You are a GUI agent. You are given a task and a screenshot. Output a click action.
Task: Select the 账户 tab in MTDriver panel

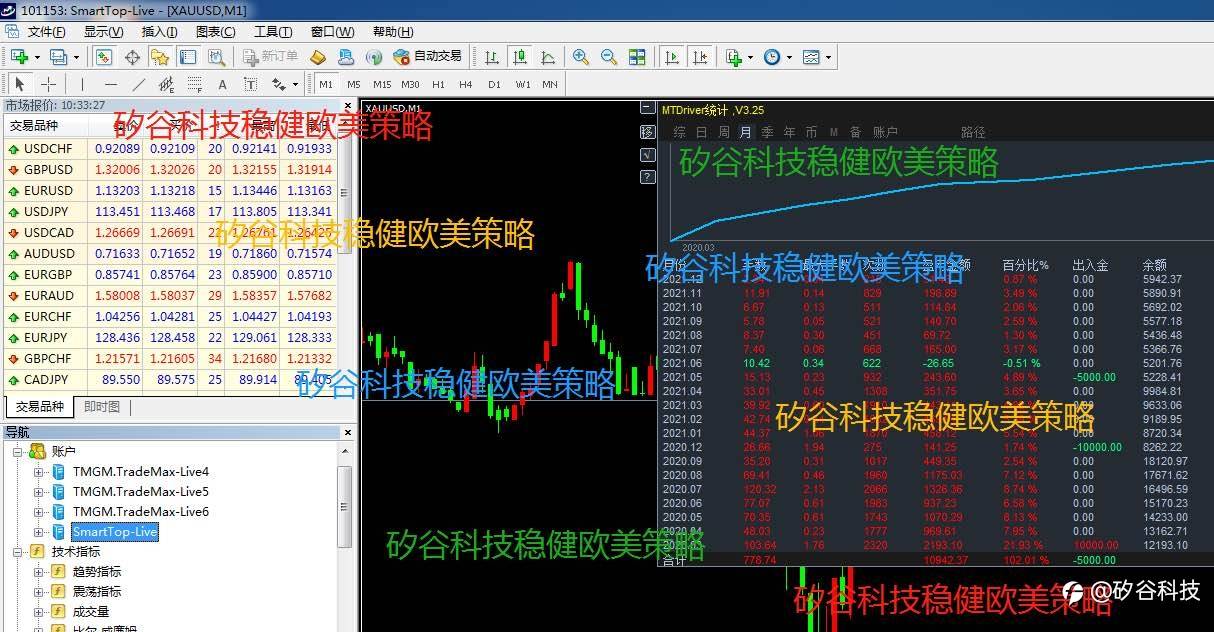click(x=886, y=132)
